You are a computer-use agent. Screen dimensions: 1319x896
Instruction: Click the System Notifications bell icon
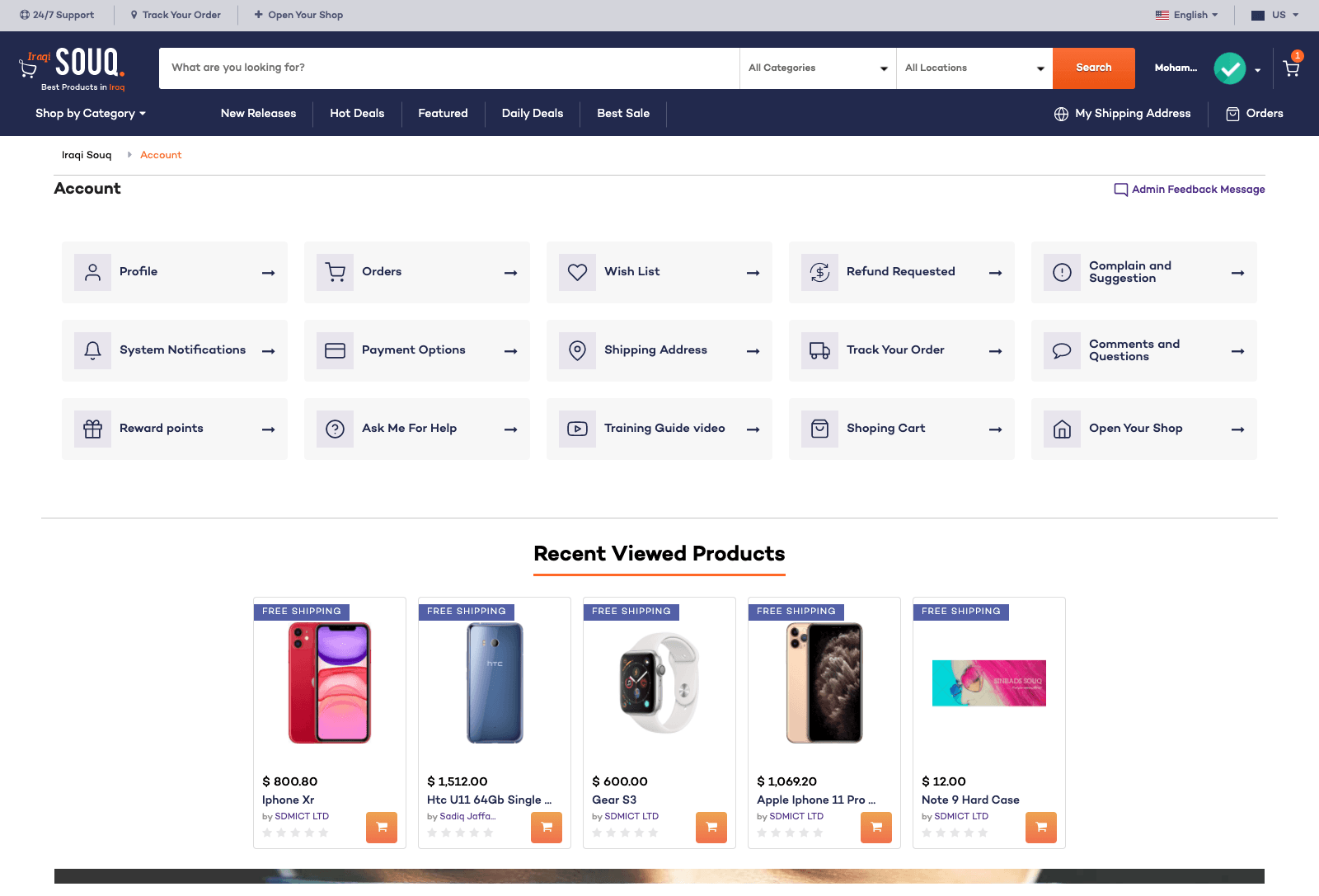click(92, 350)
